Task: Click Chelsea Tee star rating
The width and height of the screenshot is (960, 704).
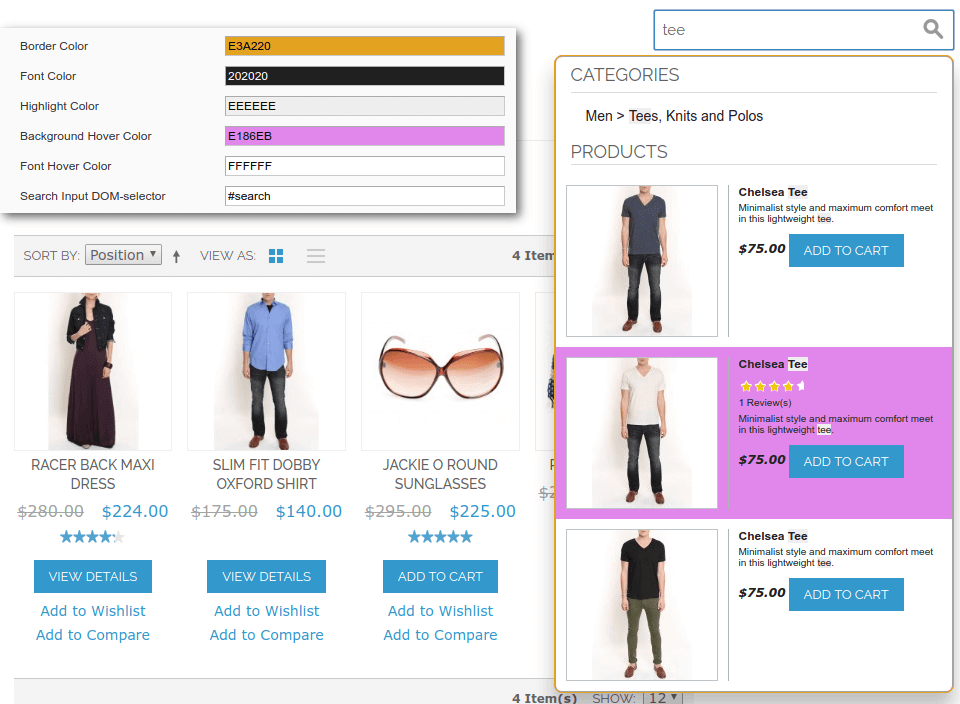Action: tap(771, 386)
